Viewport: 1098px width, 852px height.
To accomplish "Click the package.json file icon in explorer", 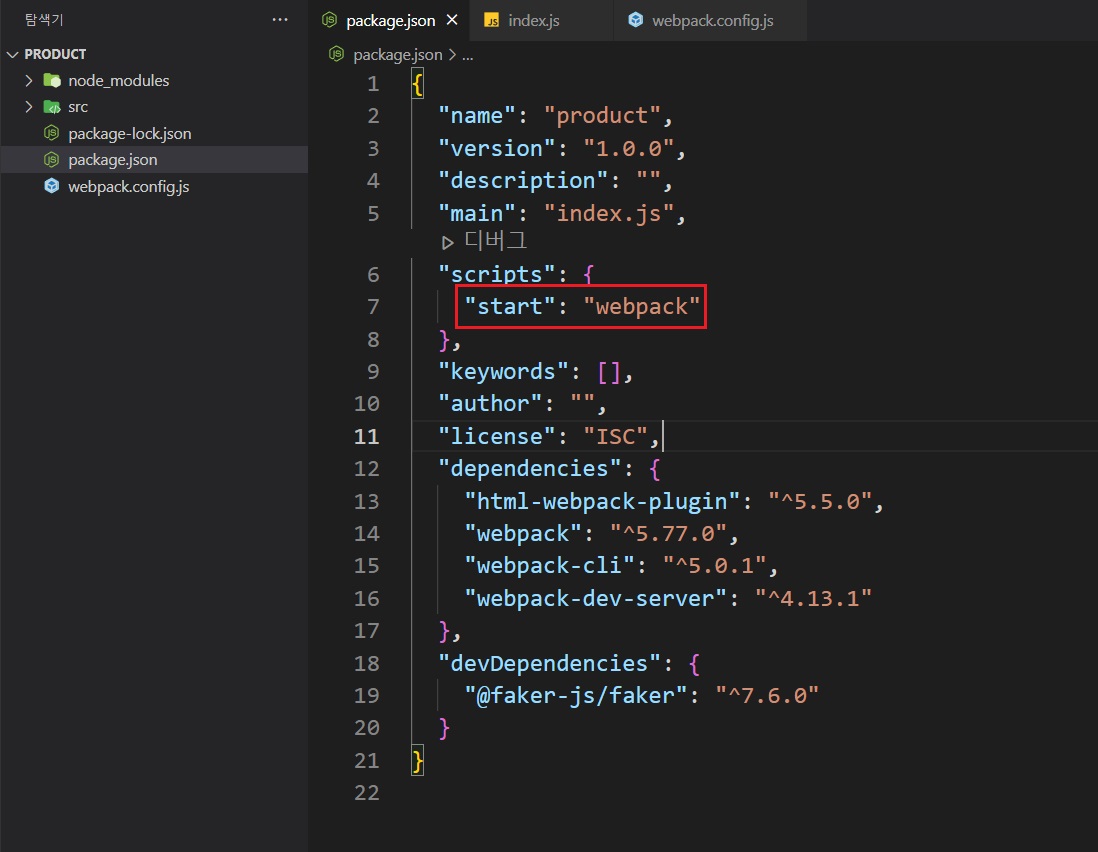I will [x=52, y=160].
